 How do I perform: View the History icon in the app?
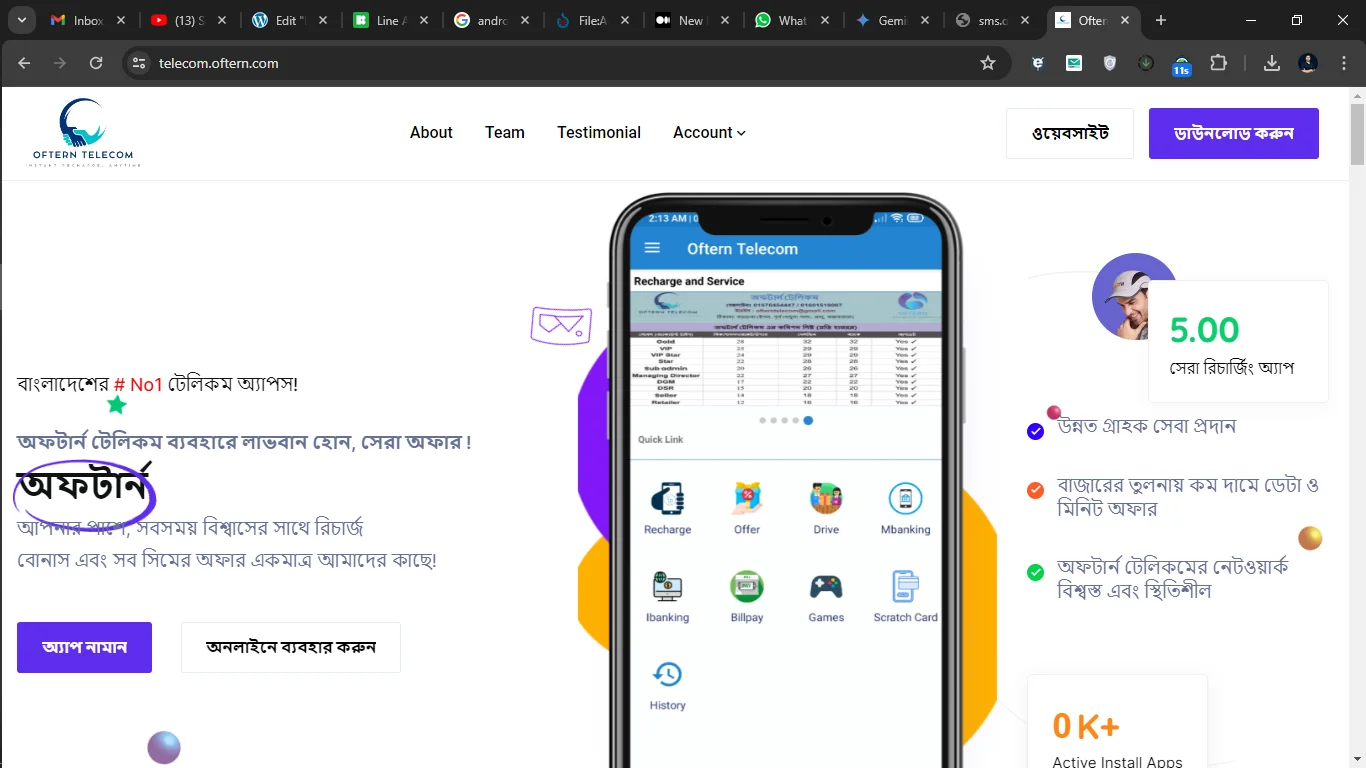(x=666, y=675)
